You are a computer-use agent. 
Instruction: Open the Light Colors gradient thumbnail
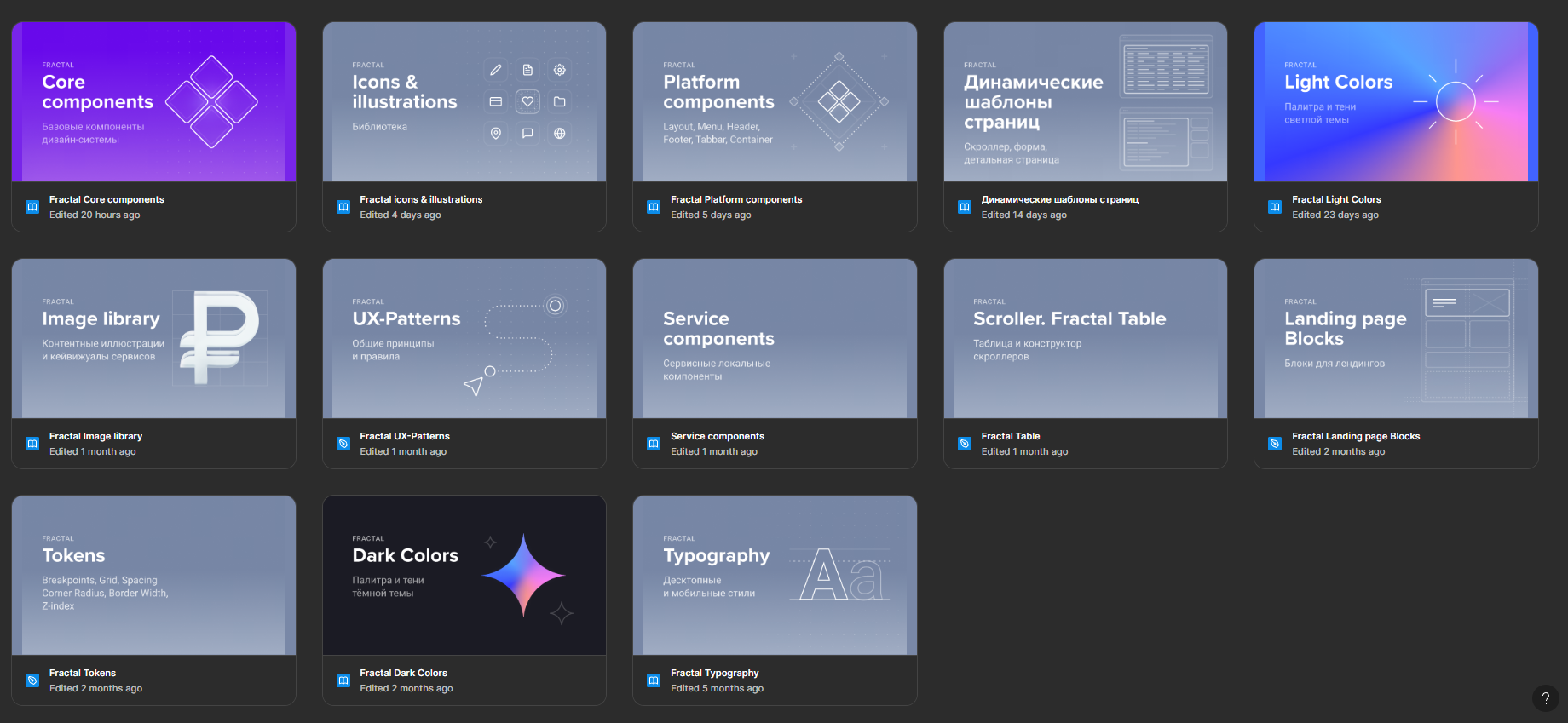click(1396, 102)
